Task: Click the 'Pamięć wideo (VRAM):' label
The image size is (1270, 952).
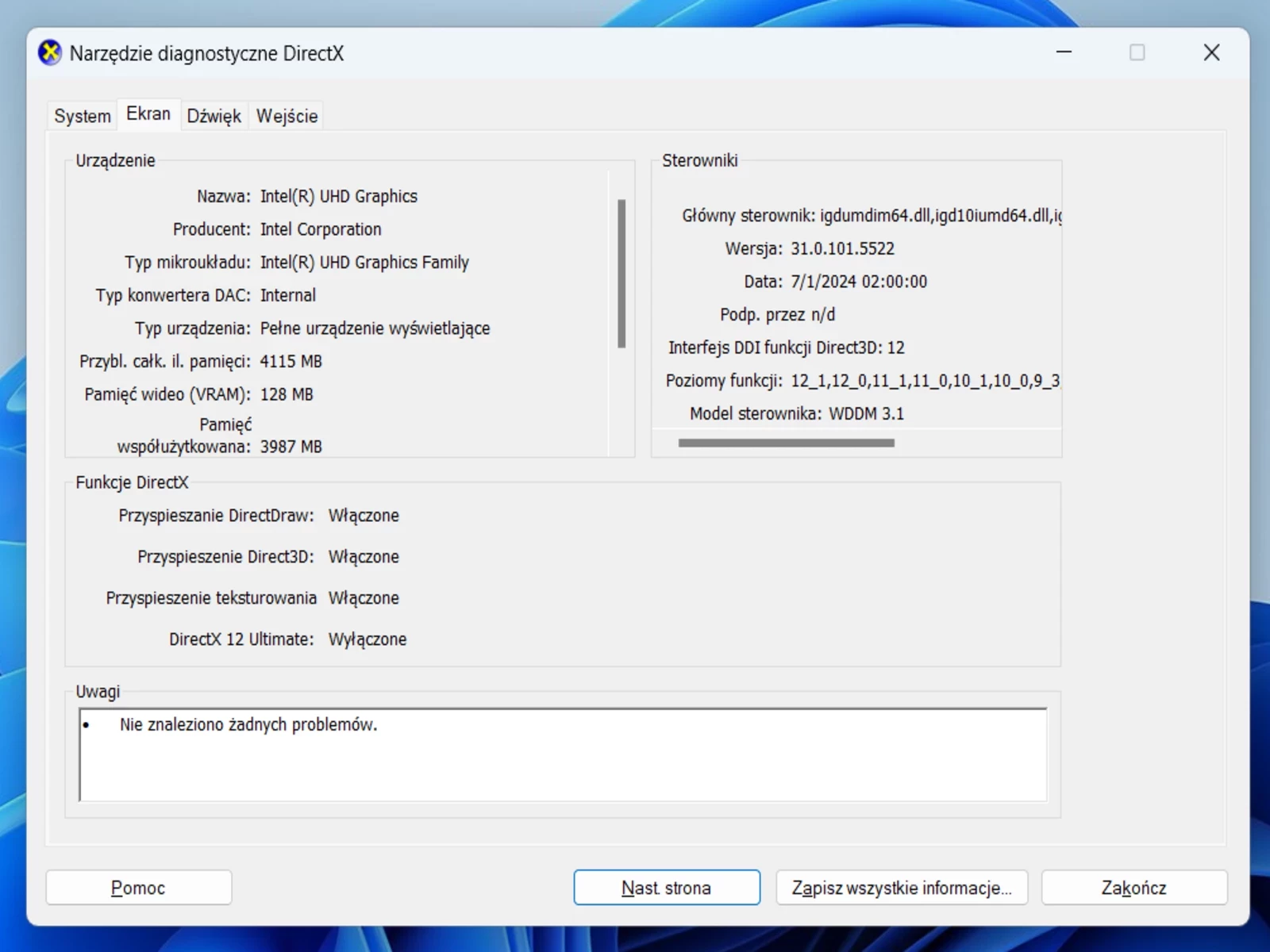Action: (167, 394)
